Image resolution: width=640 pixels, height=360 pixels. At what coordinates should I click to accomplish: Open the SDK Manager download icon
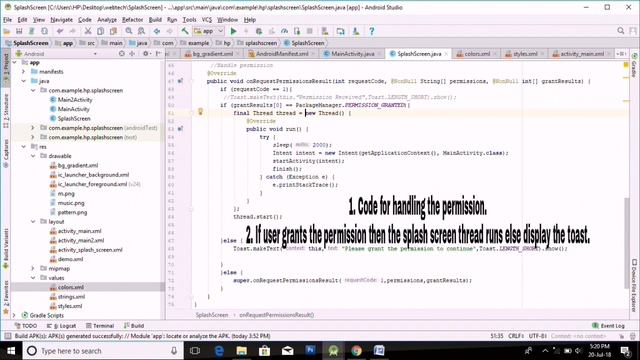(356, 31)
